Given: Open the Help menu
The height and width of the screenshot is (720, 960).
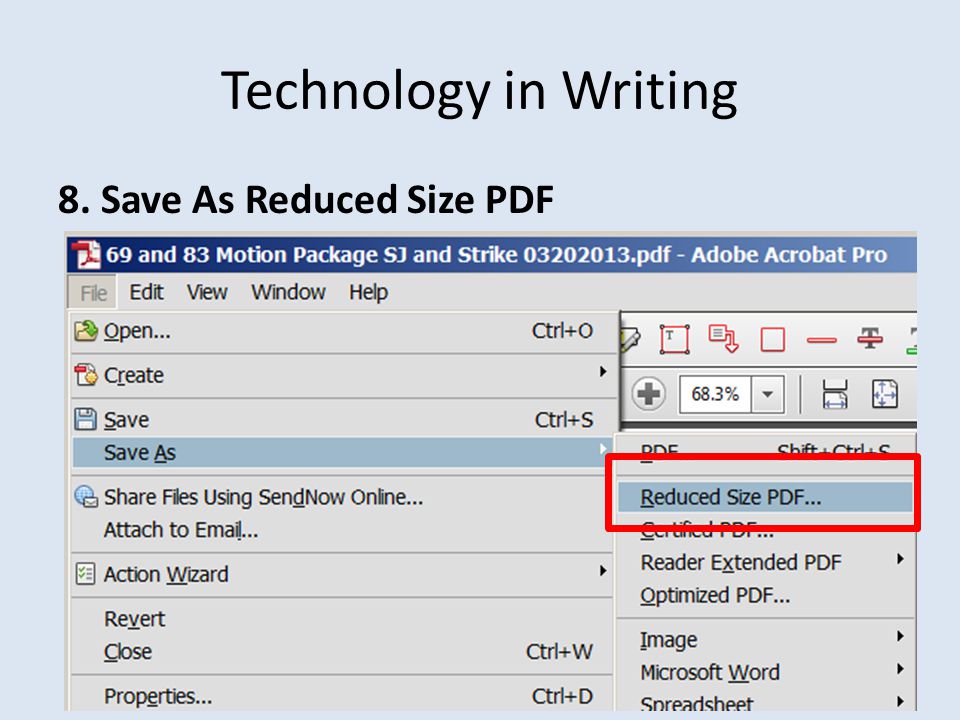Looking at the screenshot, I should pyautogui.click(x=369, y=293).
